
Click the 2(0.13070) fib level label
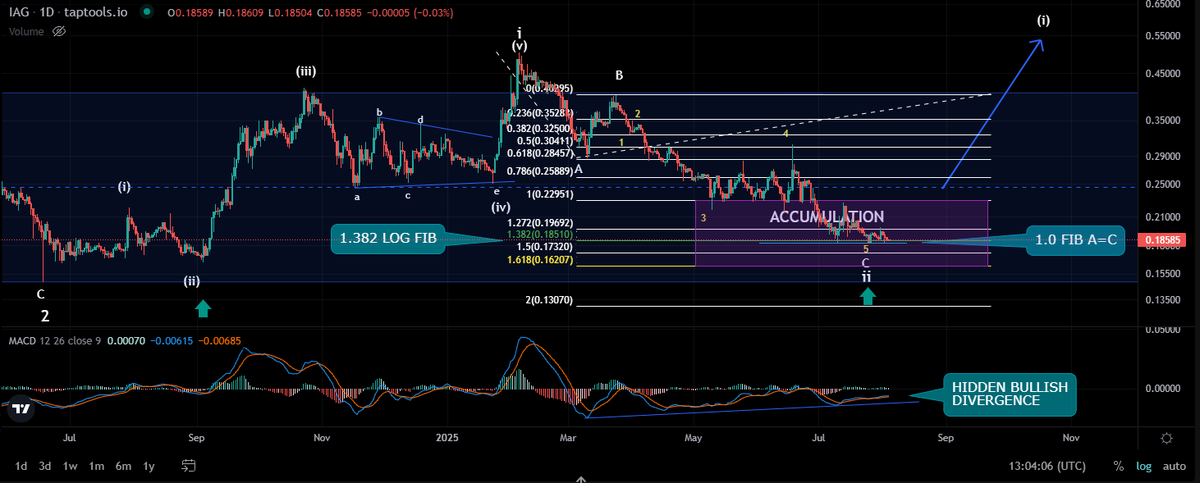550,299
